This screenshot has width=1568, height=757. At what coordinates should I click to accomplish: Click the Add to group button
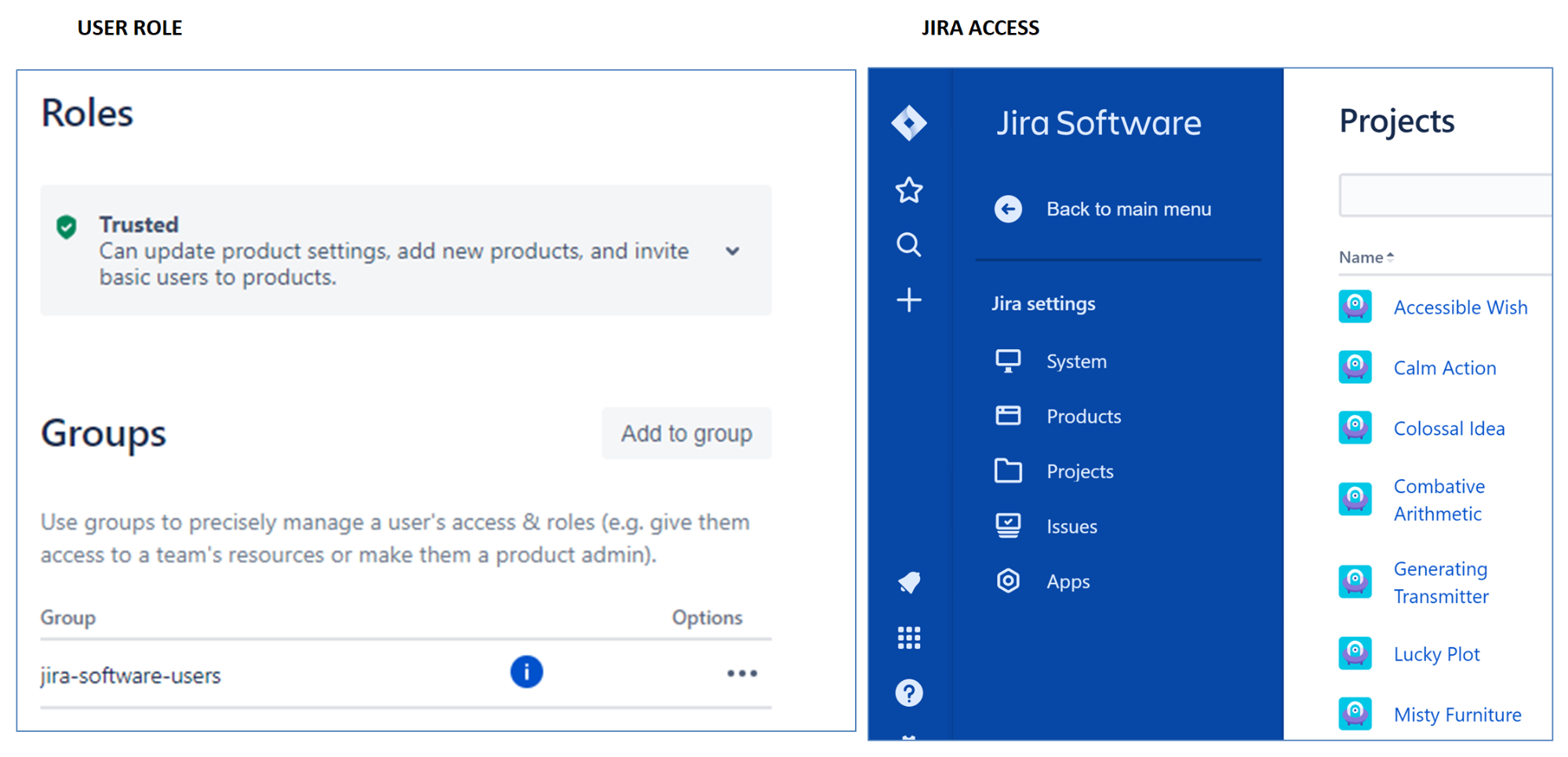[x=686, y=433]
